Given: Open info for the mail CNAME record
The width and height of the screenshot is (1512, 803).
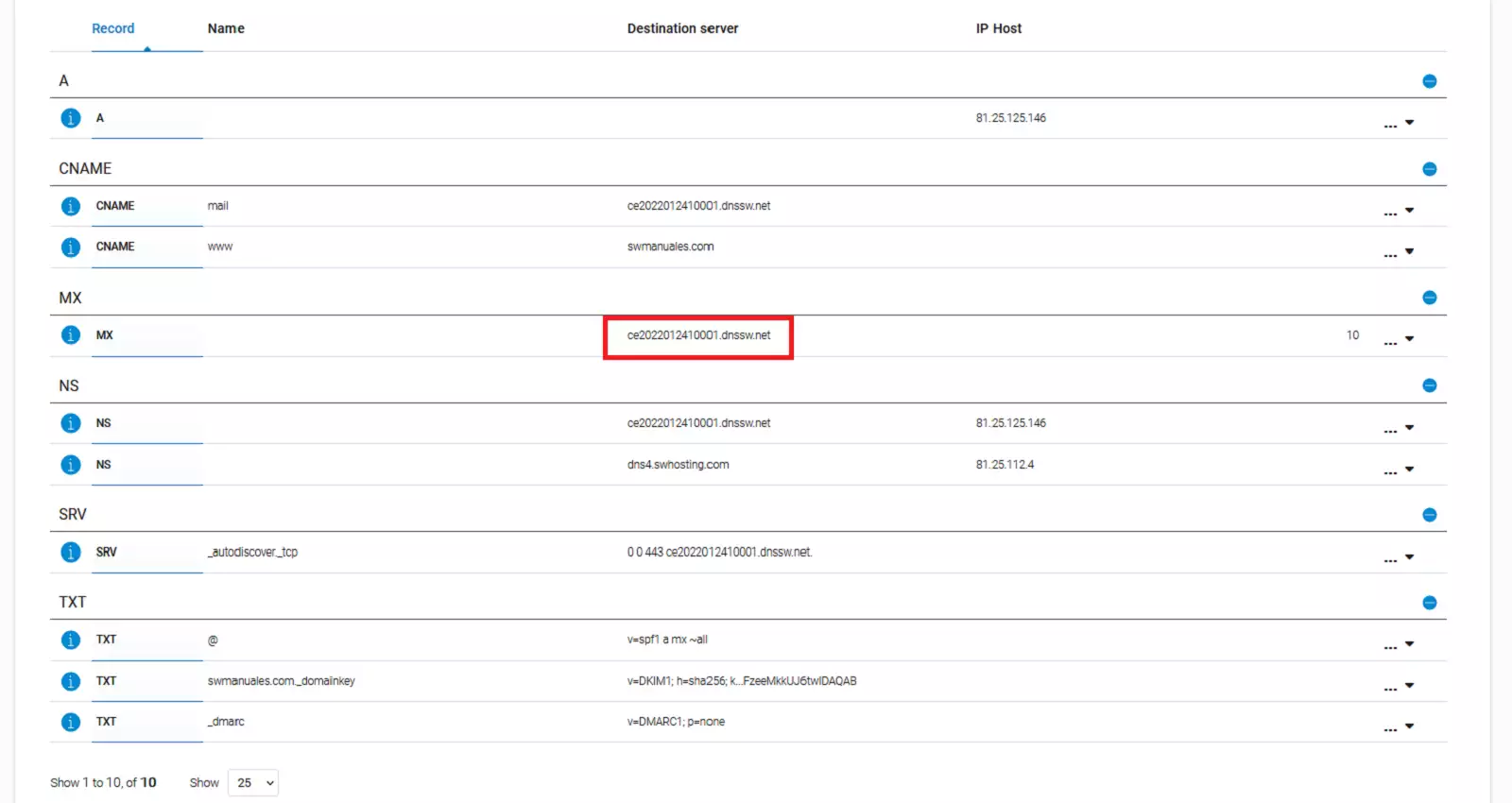Looking at the screenshot, I should [71, 206].
